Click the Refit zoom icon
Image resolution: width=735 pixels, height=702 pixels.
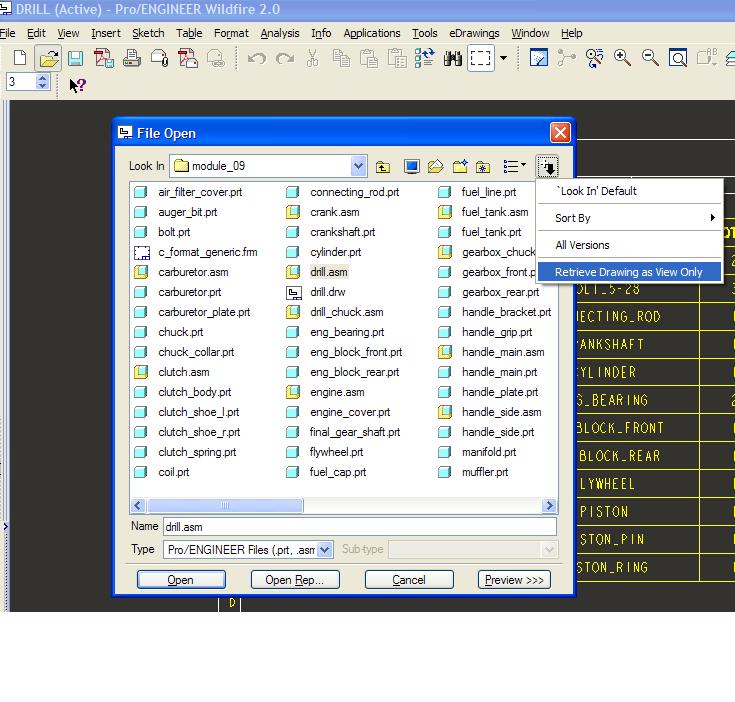click(x=678, y=59)
